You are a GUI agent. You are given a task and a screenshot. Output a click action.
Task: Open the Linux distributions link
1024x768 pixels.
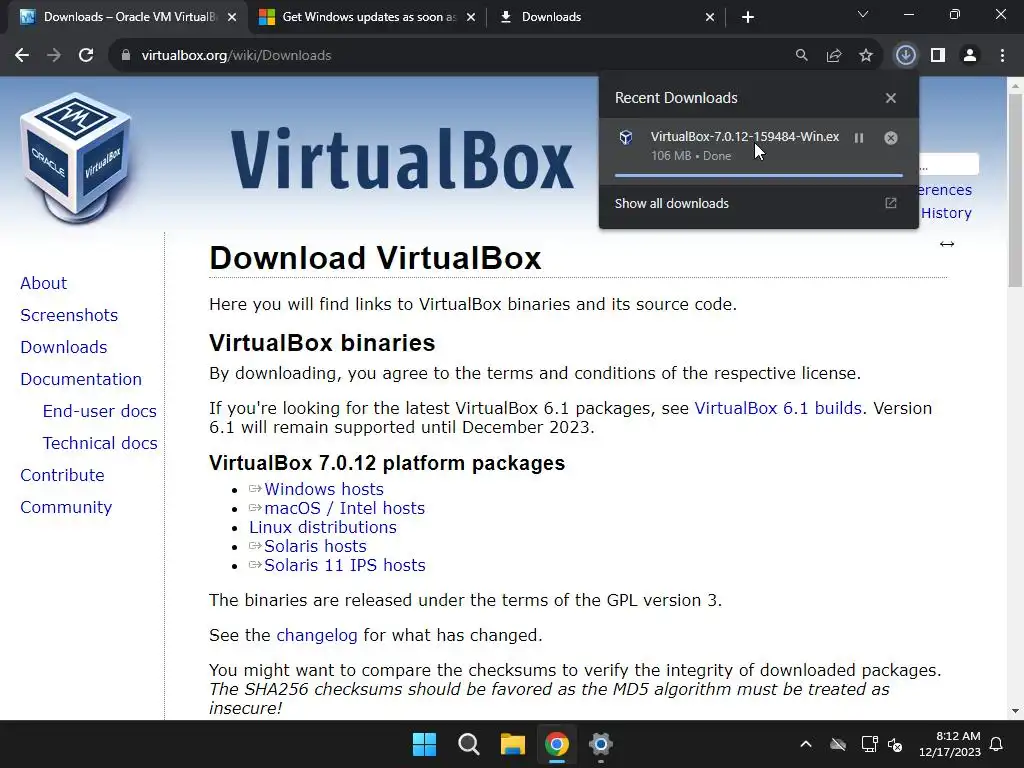click(x=323, y=527)
